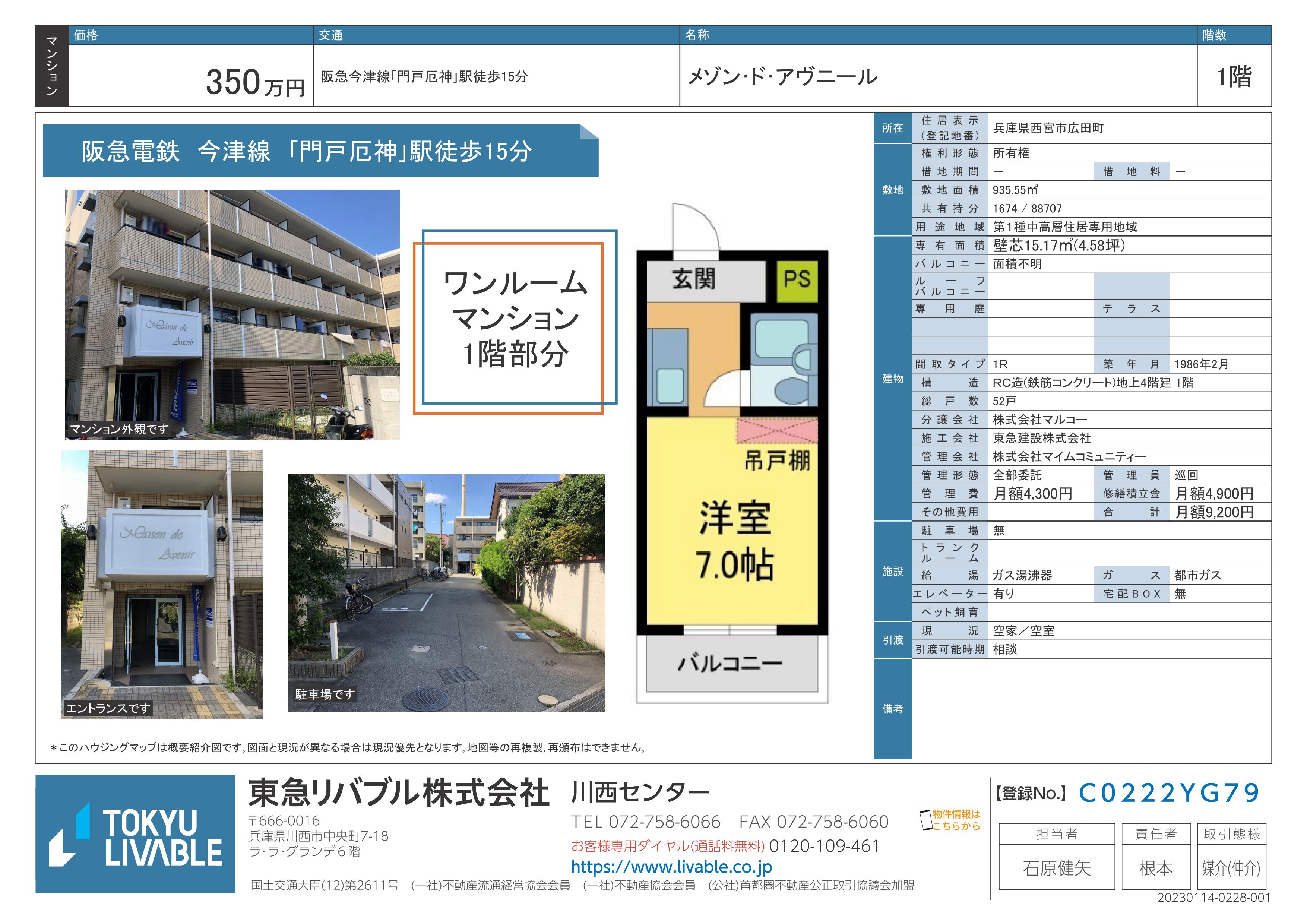Click the pink 吊戸棚 hatched area
This screenshot has height=924, width=1307.
click(777, 431)
